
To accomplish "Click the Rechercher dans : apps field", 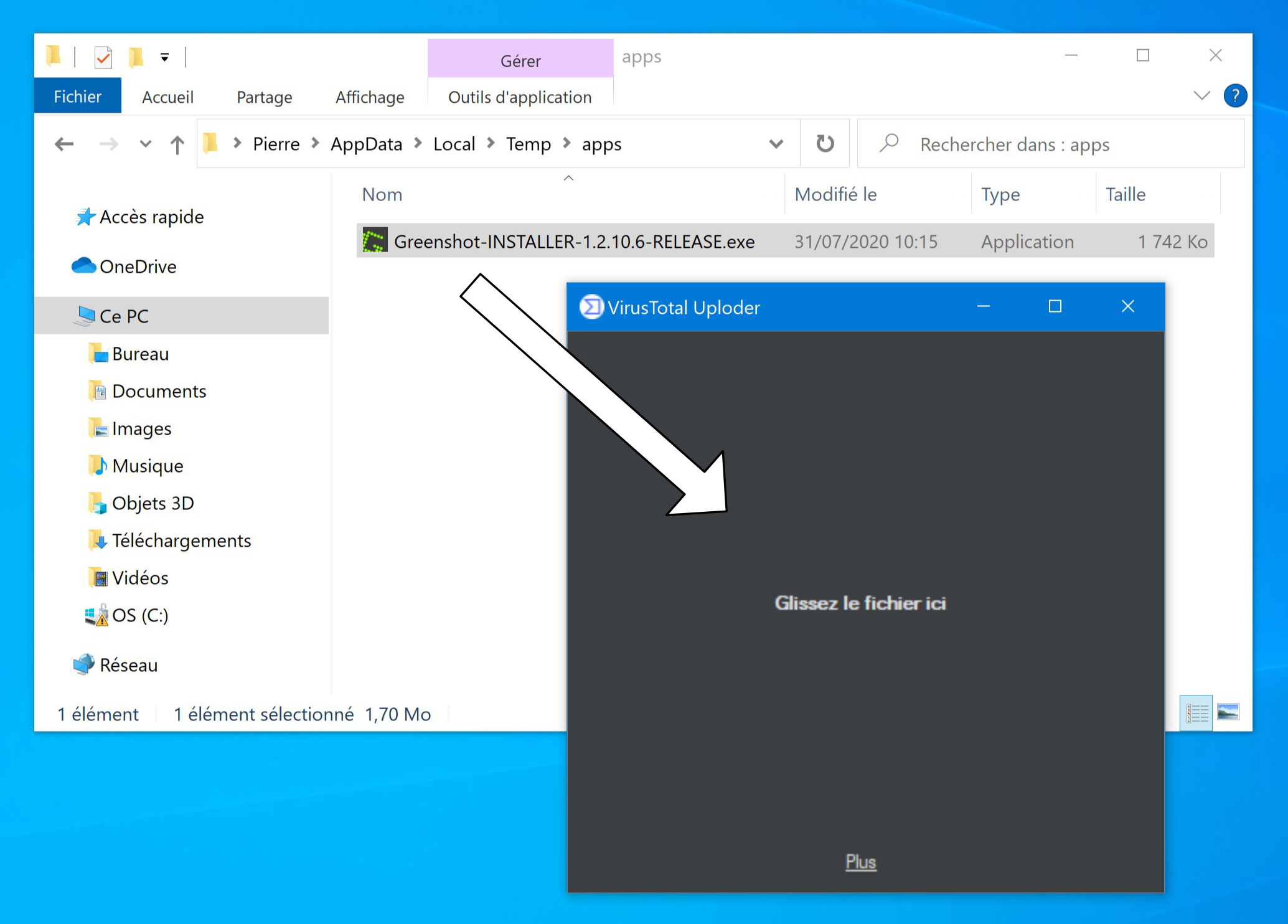I will click(1051, 144).
